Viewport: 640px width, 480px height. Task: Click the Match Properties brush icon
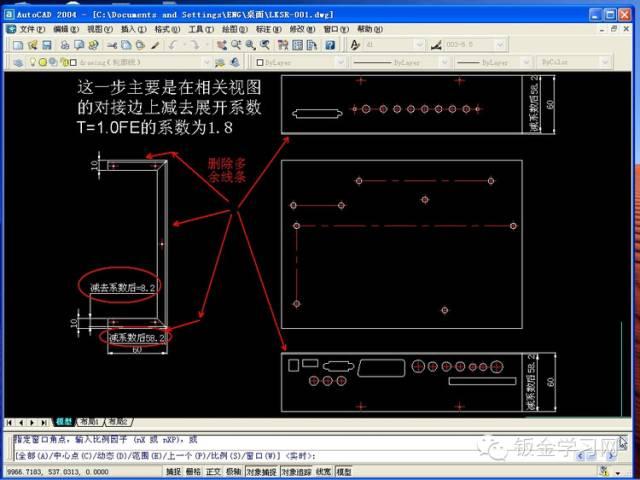155,45
